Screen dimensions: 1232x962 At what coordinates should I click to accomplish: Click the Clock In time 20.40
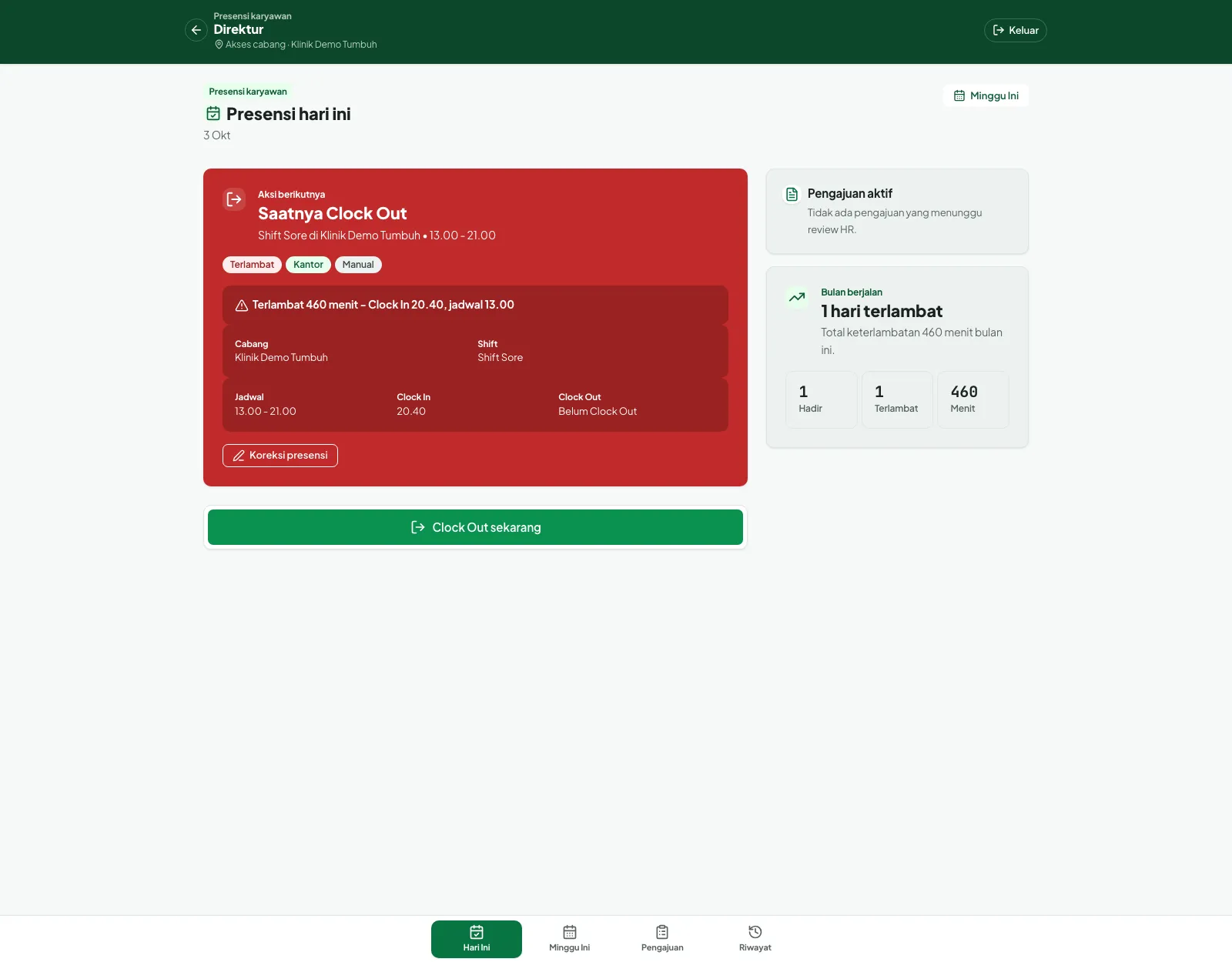click(x=411, y=412)
